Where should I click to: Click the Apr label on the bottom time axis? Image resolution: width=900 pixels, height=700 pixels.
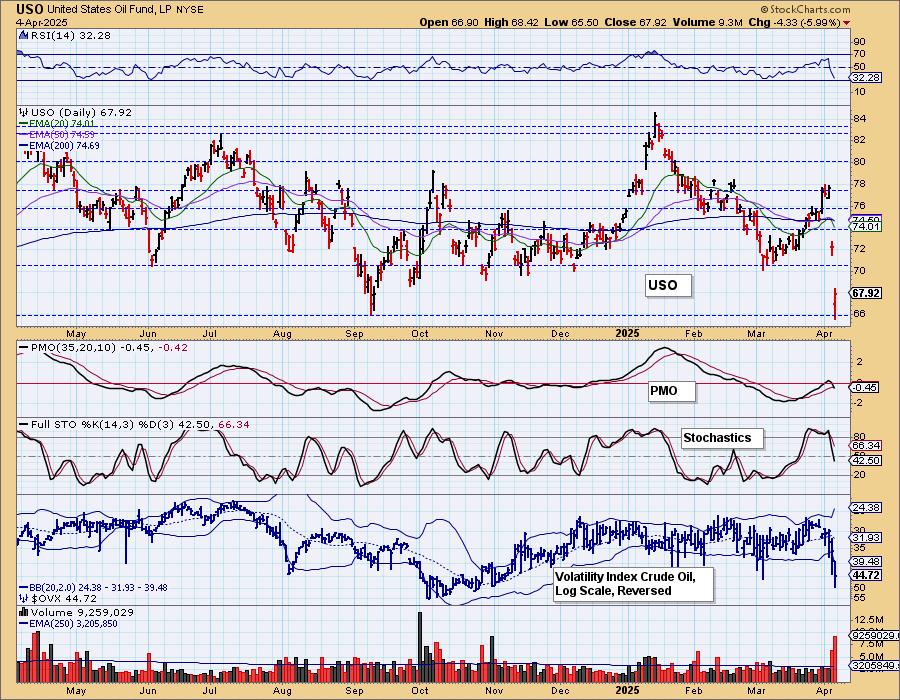pyautogui.click(x=824, y=690)
